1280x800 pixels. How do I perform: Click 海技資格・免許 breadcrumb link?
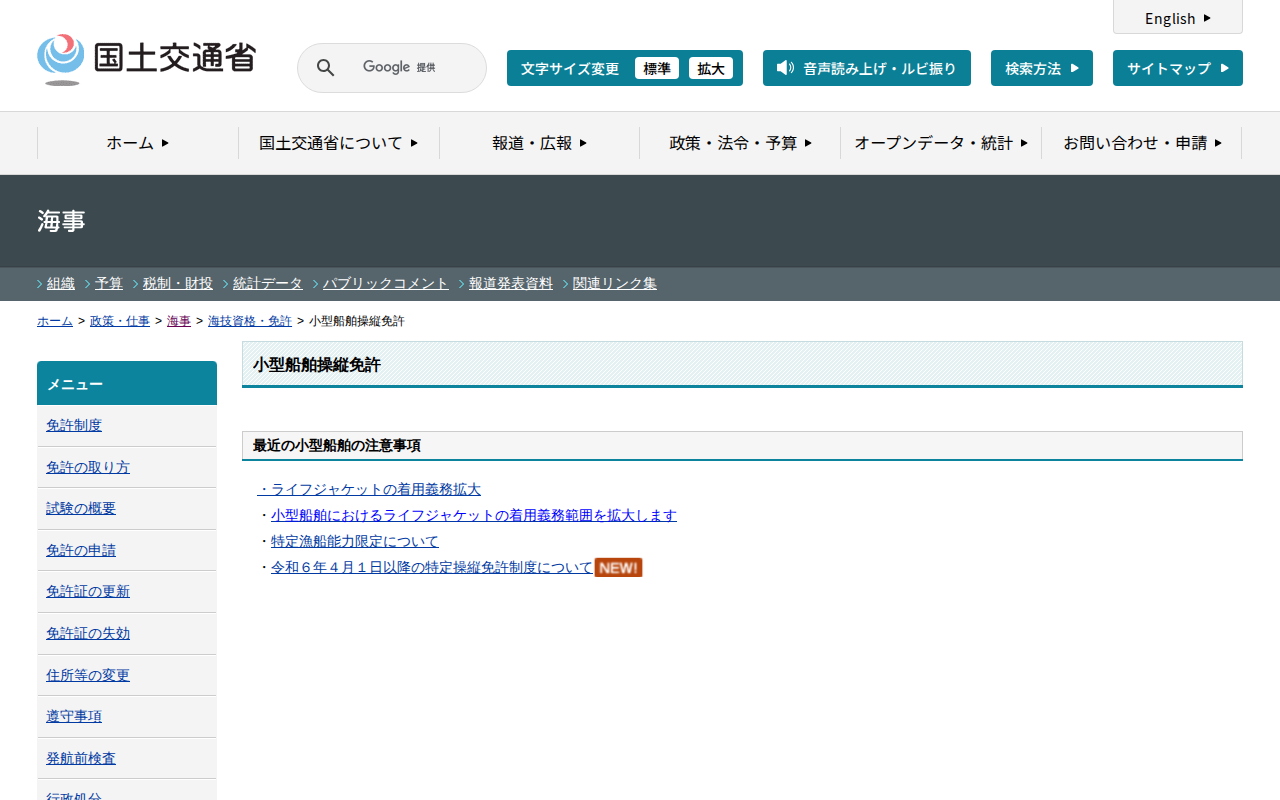click(x=249, y=321)
